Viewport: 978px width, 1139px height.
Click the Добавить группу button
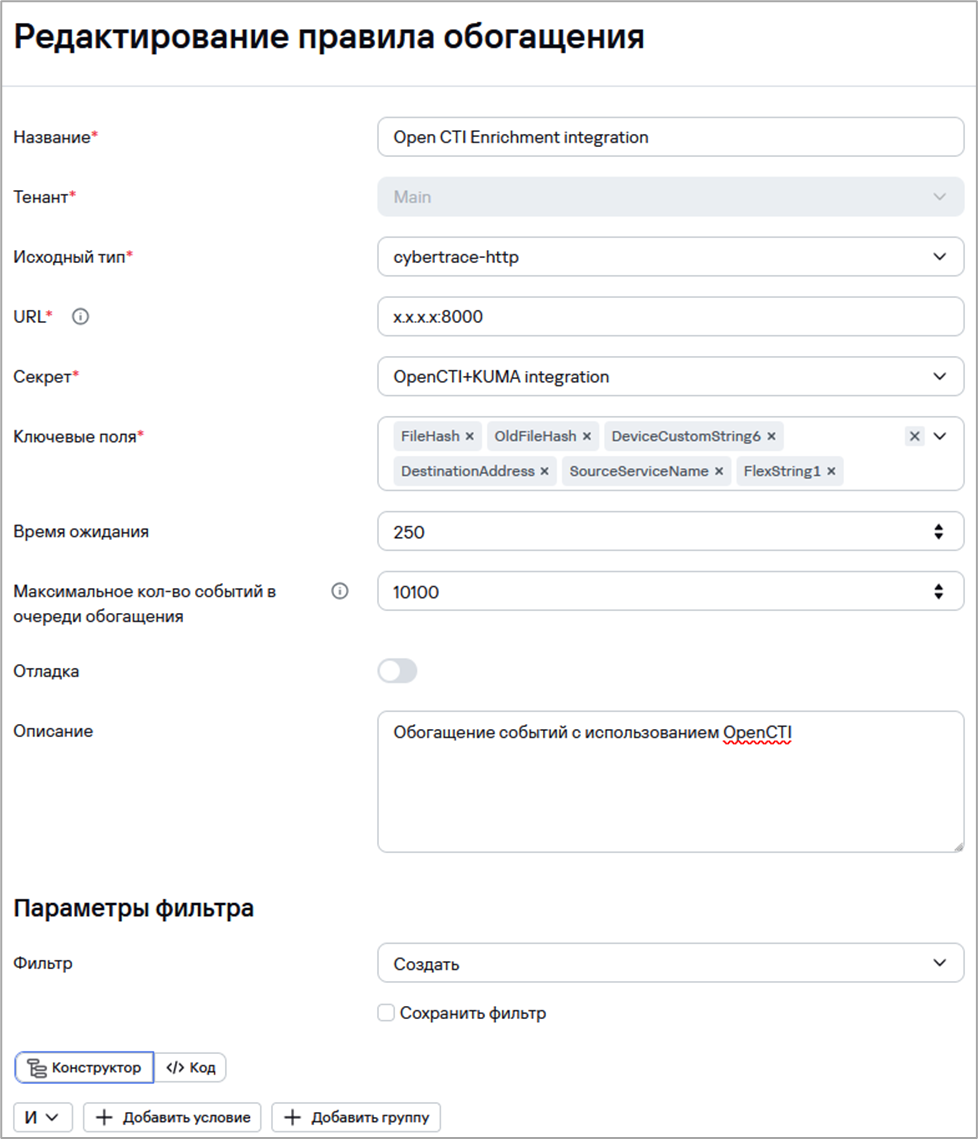356,1117
